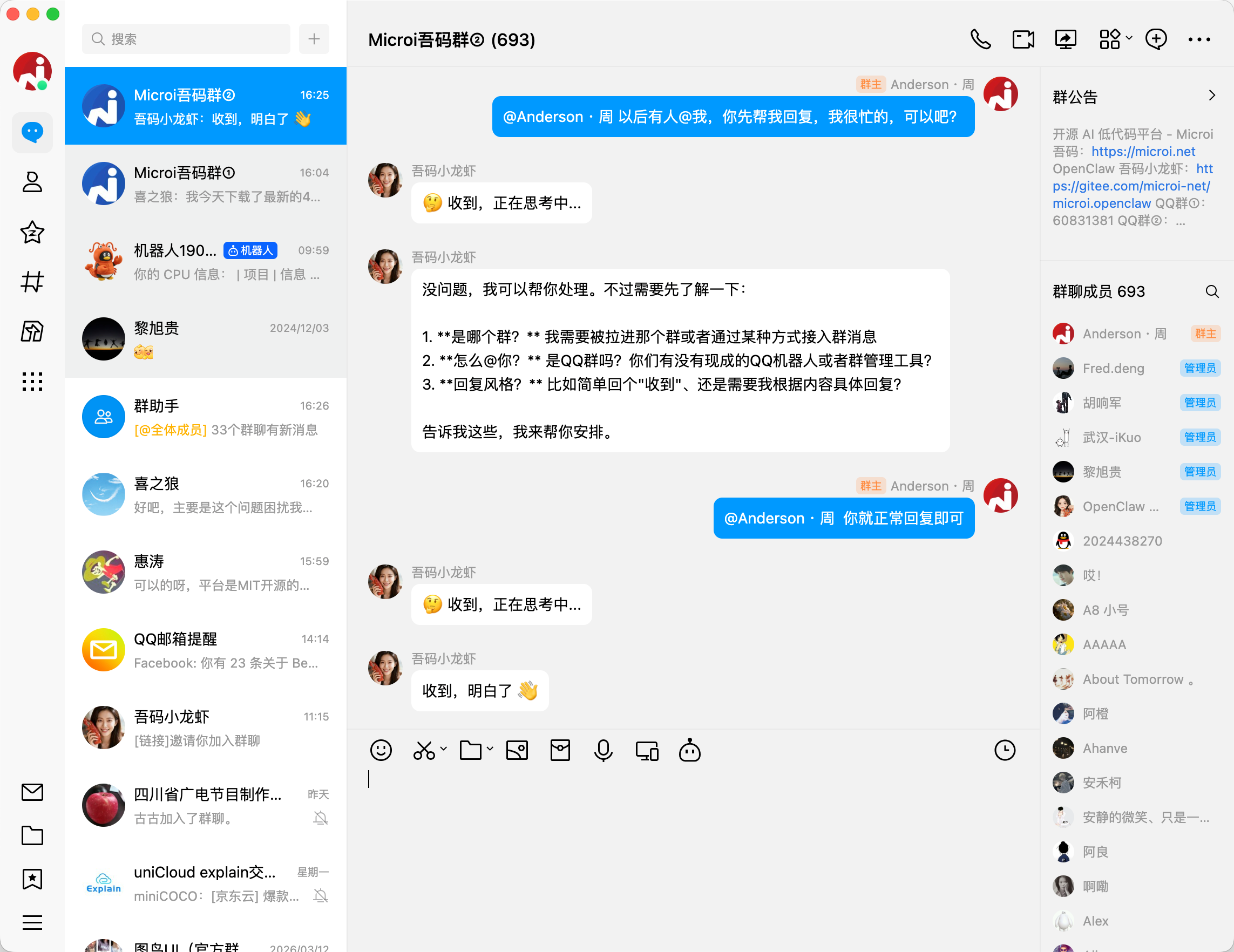Viewport: 1234px width, 952px height.
Task: Expand the folder file dropdown arrow
Action: point(490,749)
